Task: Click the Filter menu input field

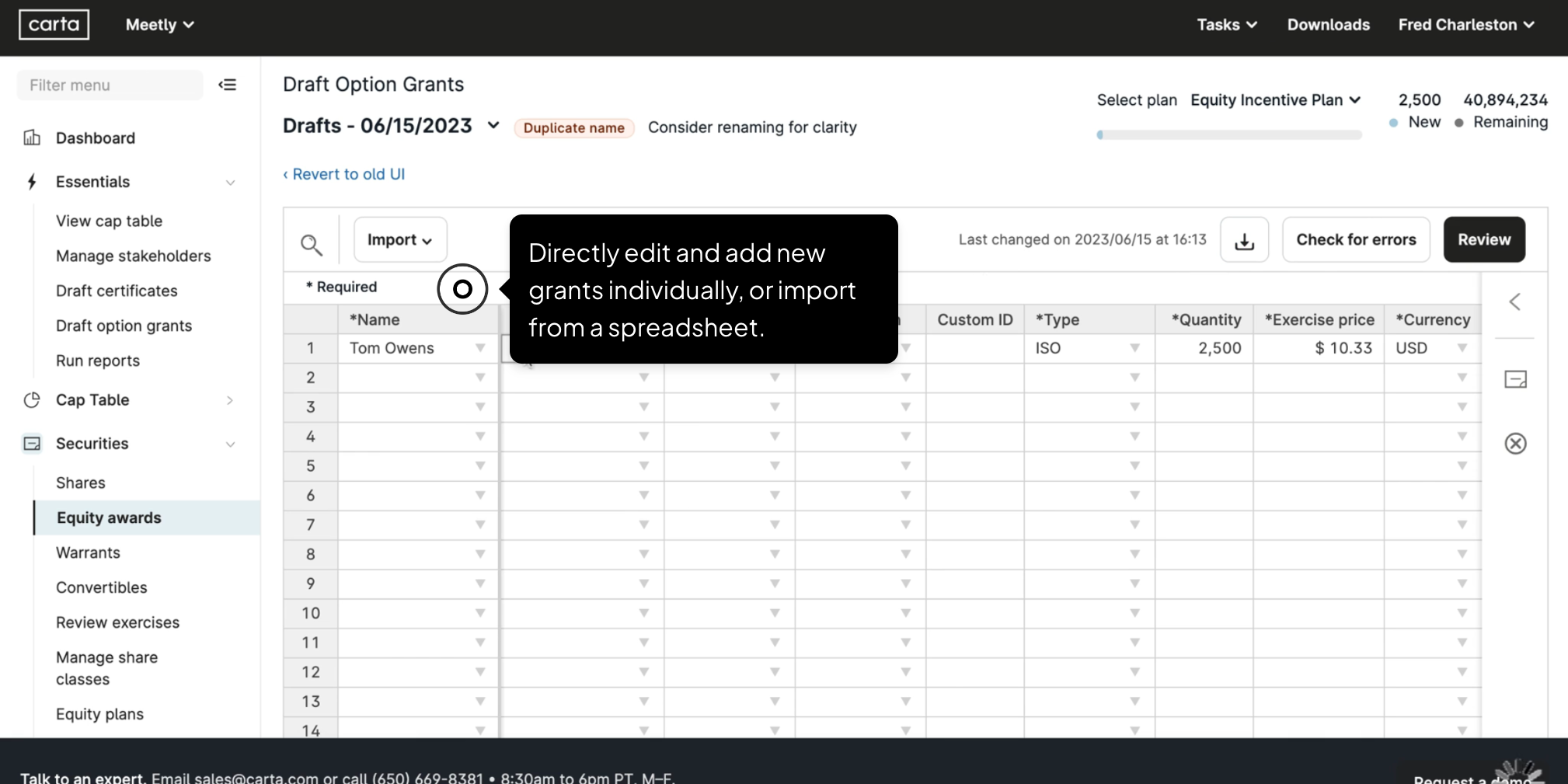Action: pos(110,85)
